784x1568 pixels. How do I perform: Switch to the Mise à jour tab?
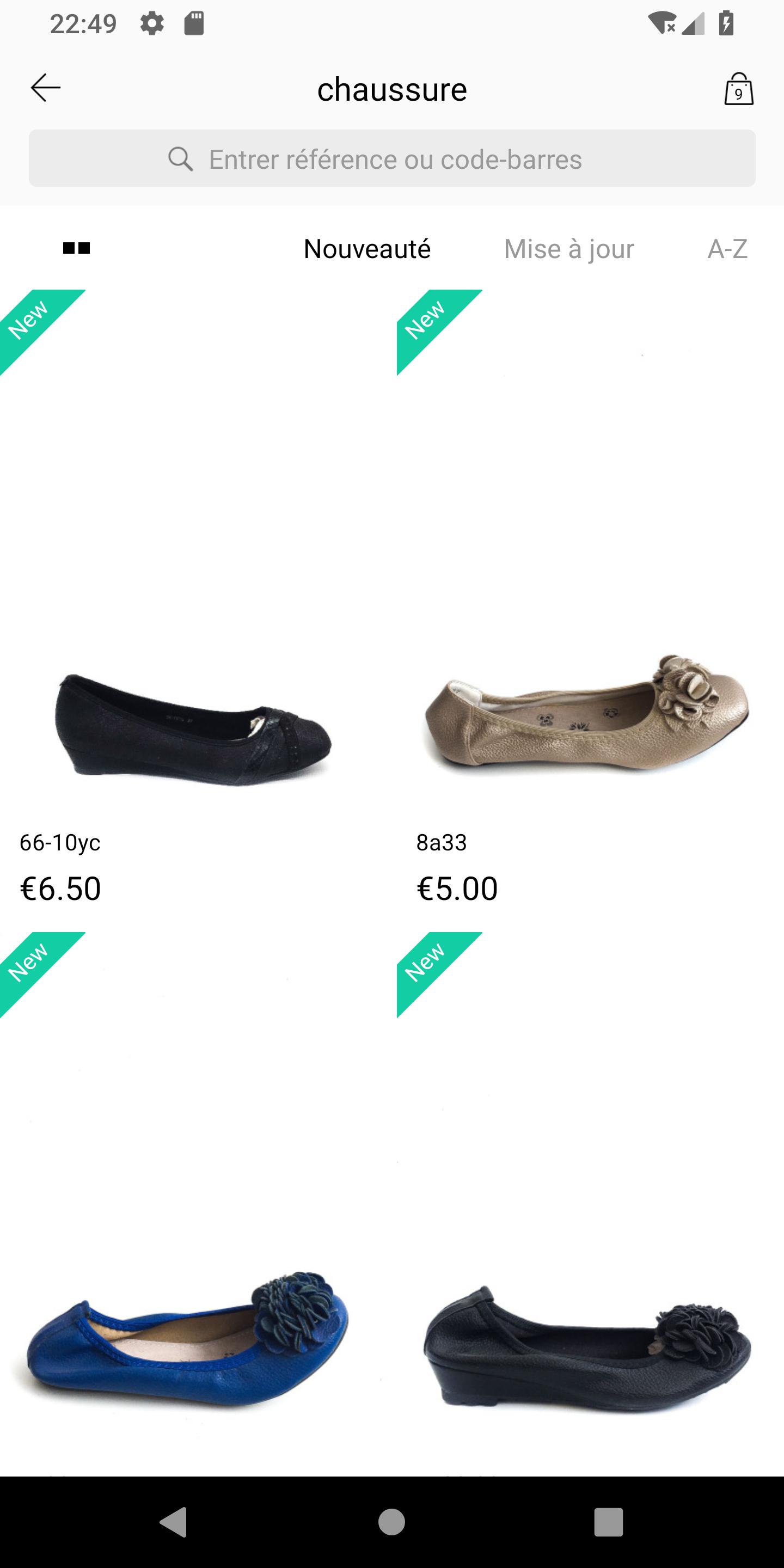(569, 249)
